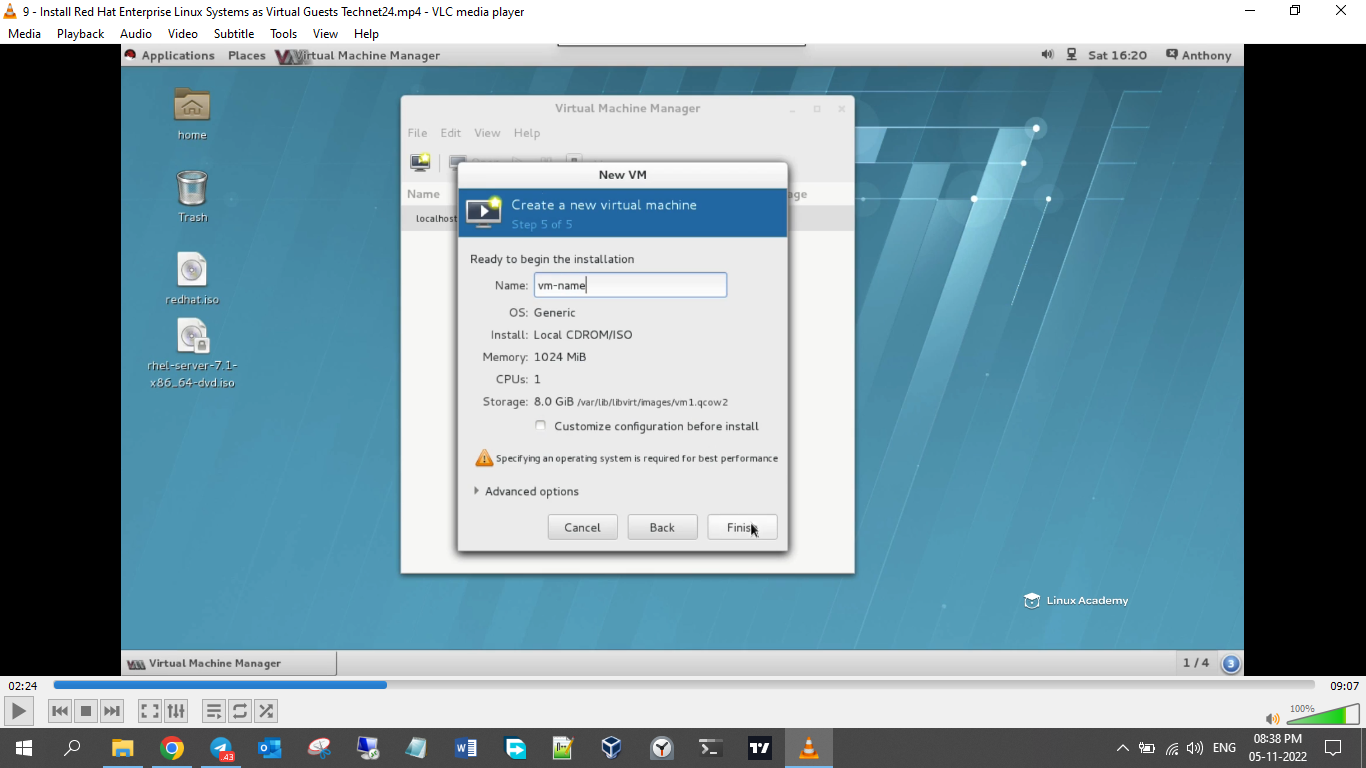Open the VLC Tools menu

click(x=284, y=34)
